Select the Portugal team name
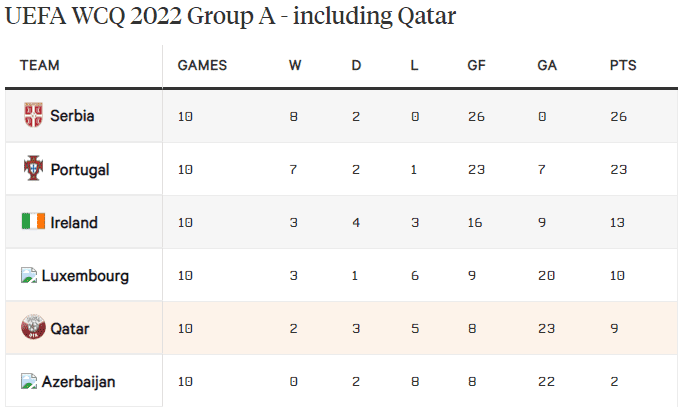The width and height of the screenshot is (680, 407). [80, 170]
